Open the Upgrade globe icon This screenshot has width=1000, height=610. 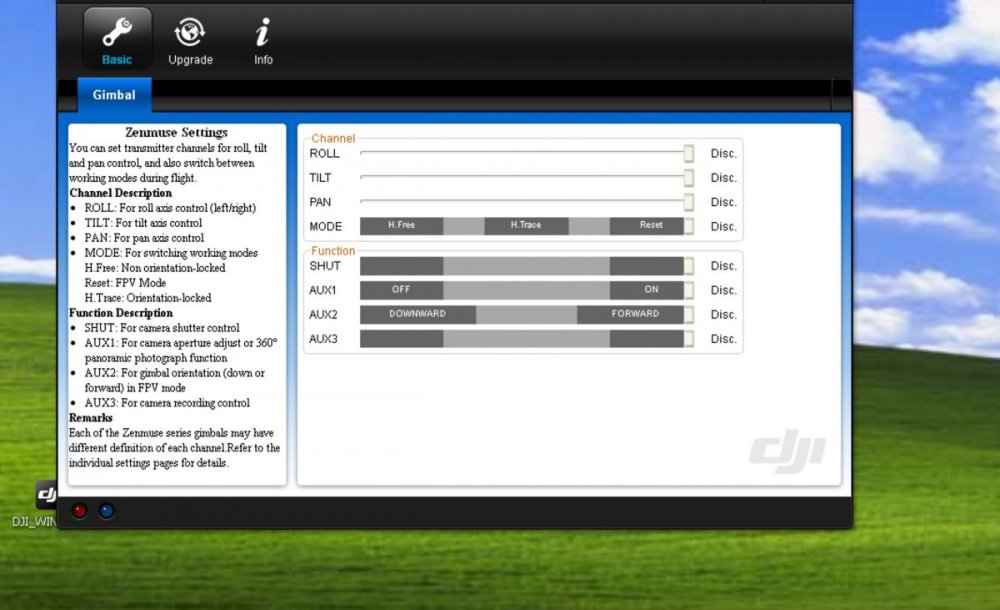tap(190, 41)
